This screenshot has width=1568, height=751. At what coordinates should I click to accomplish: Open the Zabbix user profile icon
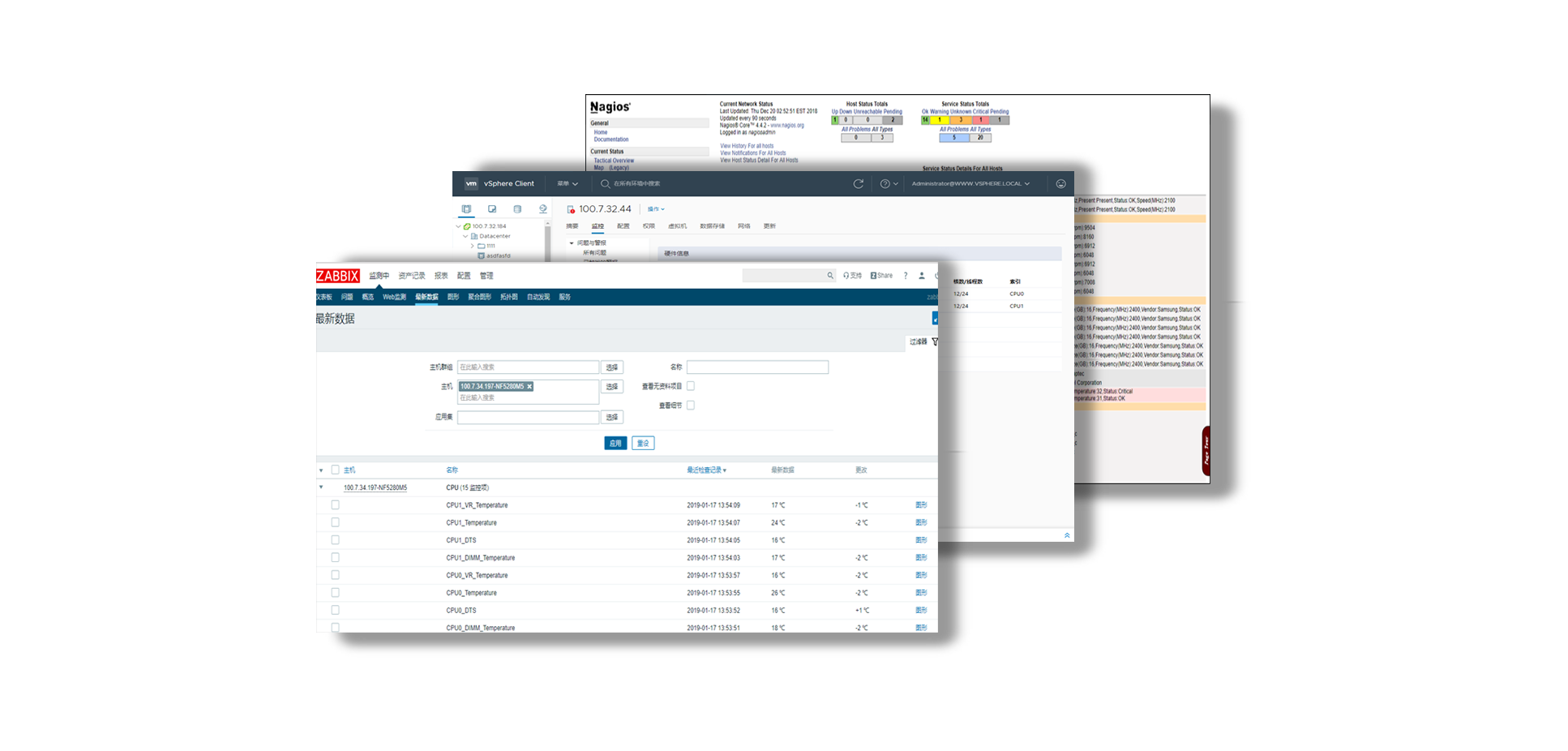(922, 276)
